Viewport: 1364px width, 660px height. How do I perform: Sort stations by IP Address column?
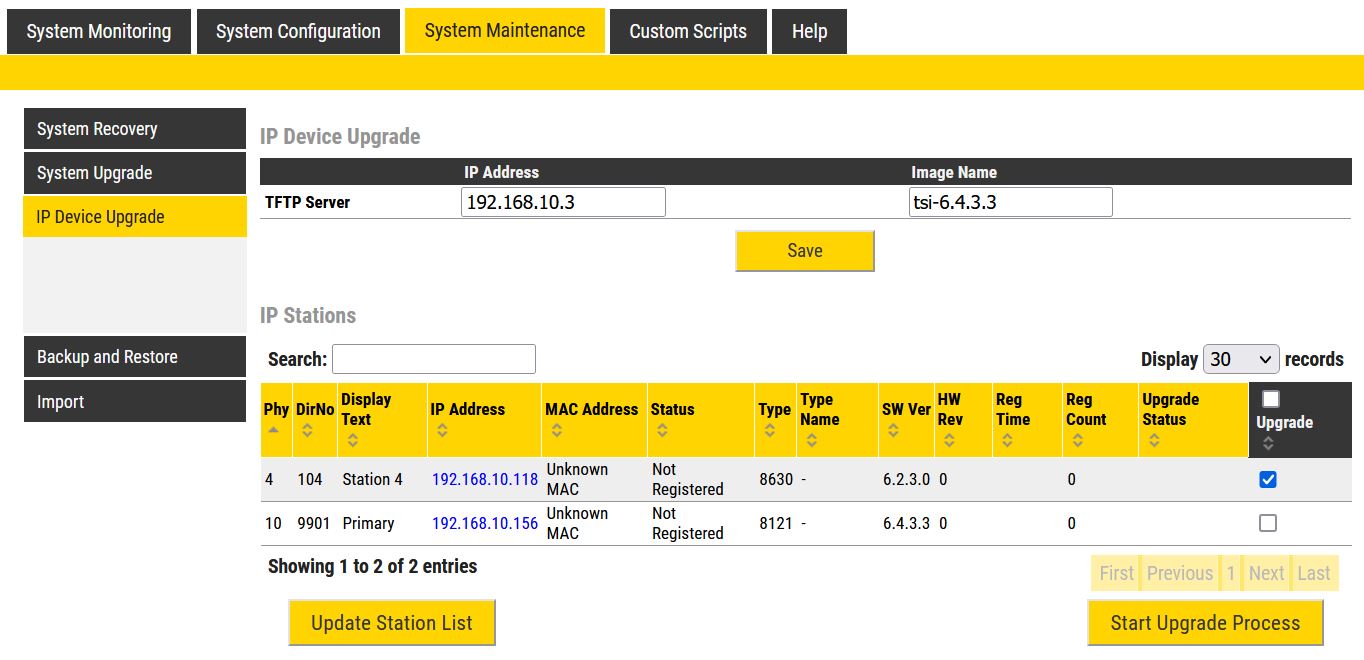tap(442, 431)
